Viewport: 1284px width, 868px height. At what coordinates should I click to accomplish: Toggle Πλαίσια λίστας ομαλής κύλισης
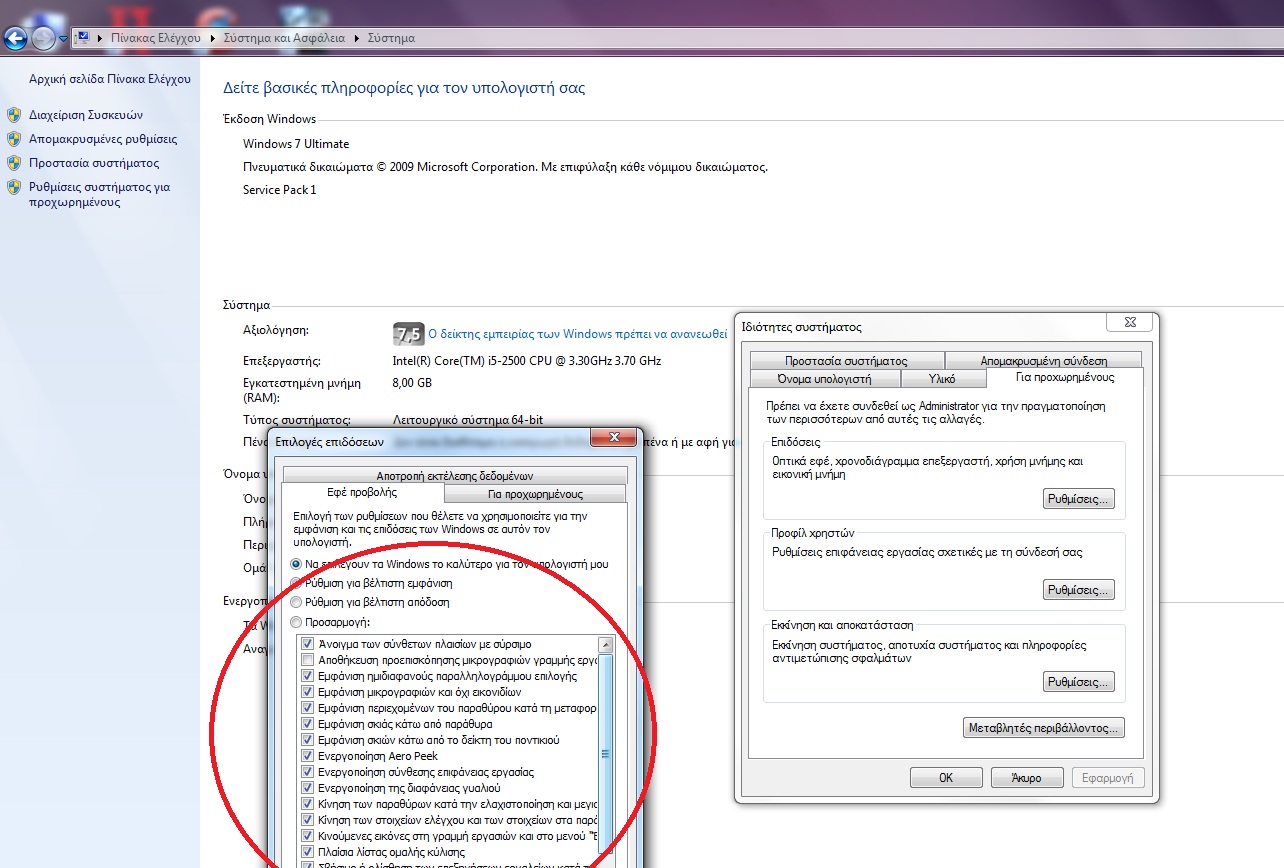pyautogui.click(x=307, y=852)
